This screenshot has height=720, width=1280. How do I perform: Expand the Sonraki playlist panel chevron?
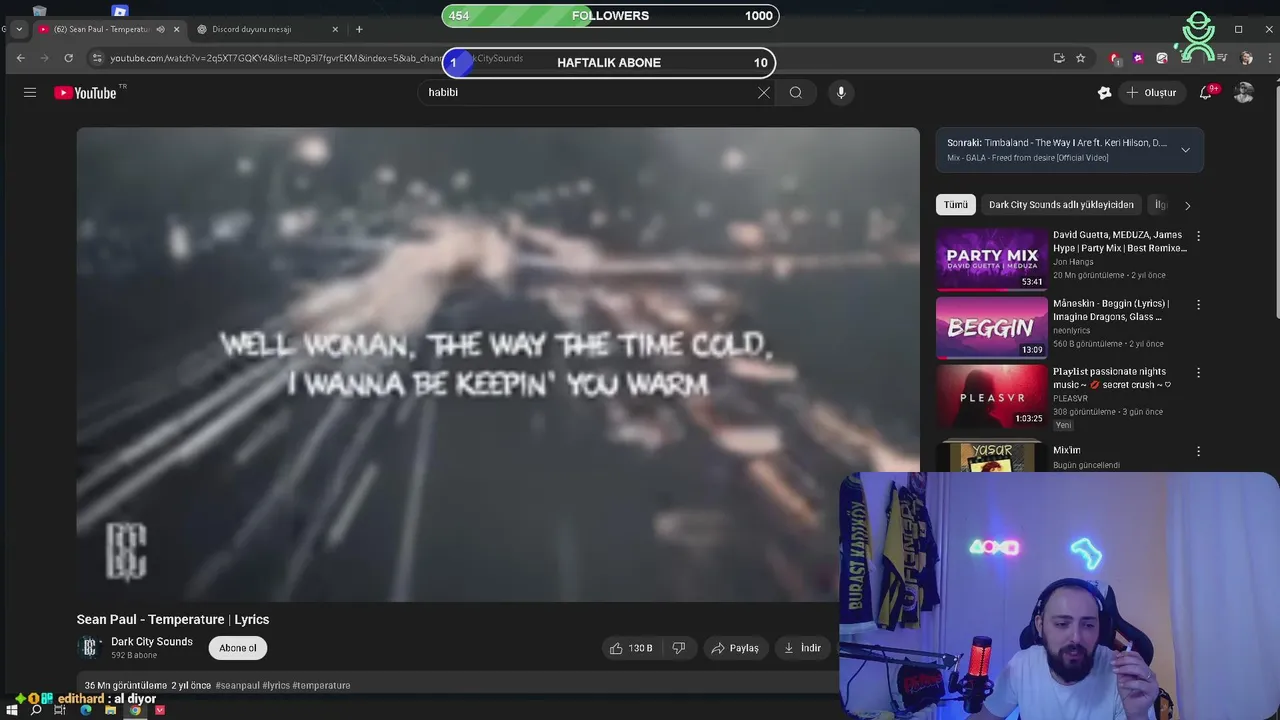click(1185, 150)
